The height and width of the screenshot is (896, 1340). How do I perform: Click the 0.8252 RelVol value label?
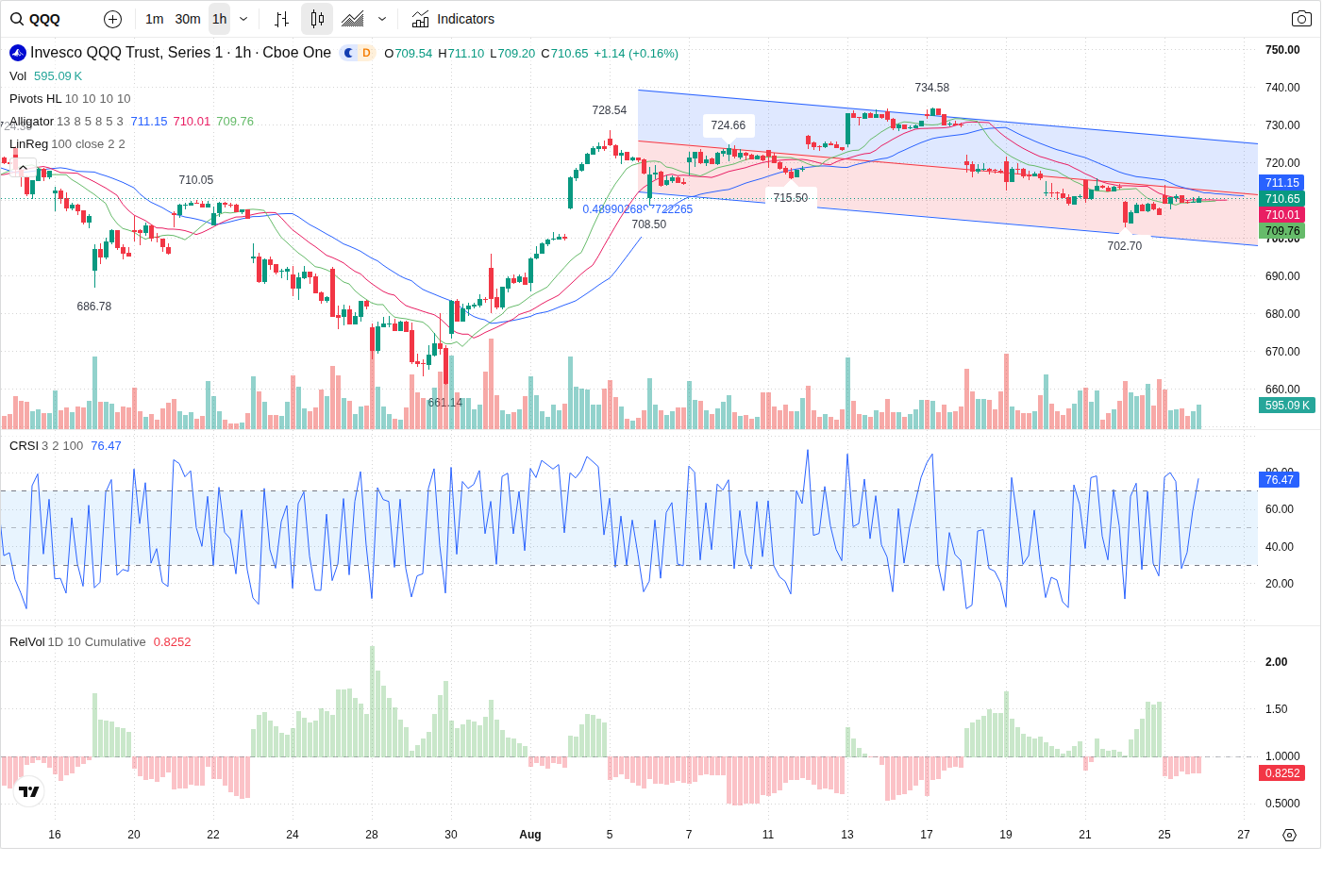point(1281,773)
